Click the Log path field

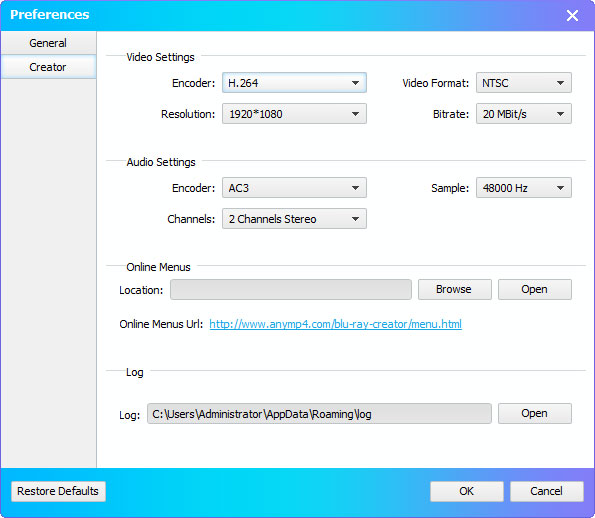coord(319,414)
